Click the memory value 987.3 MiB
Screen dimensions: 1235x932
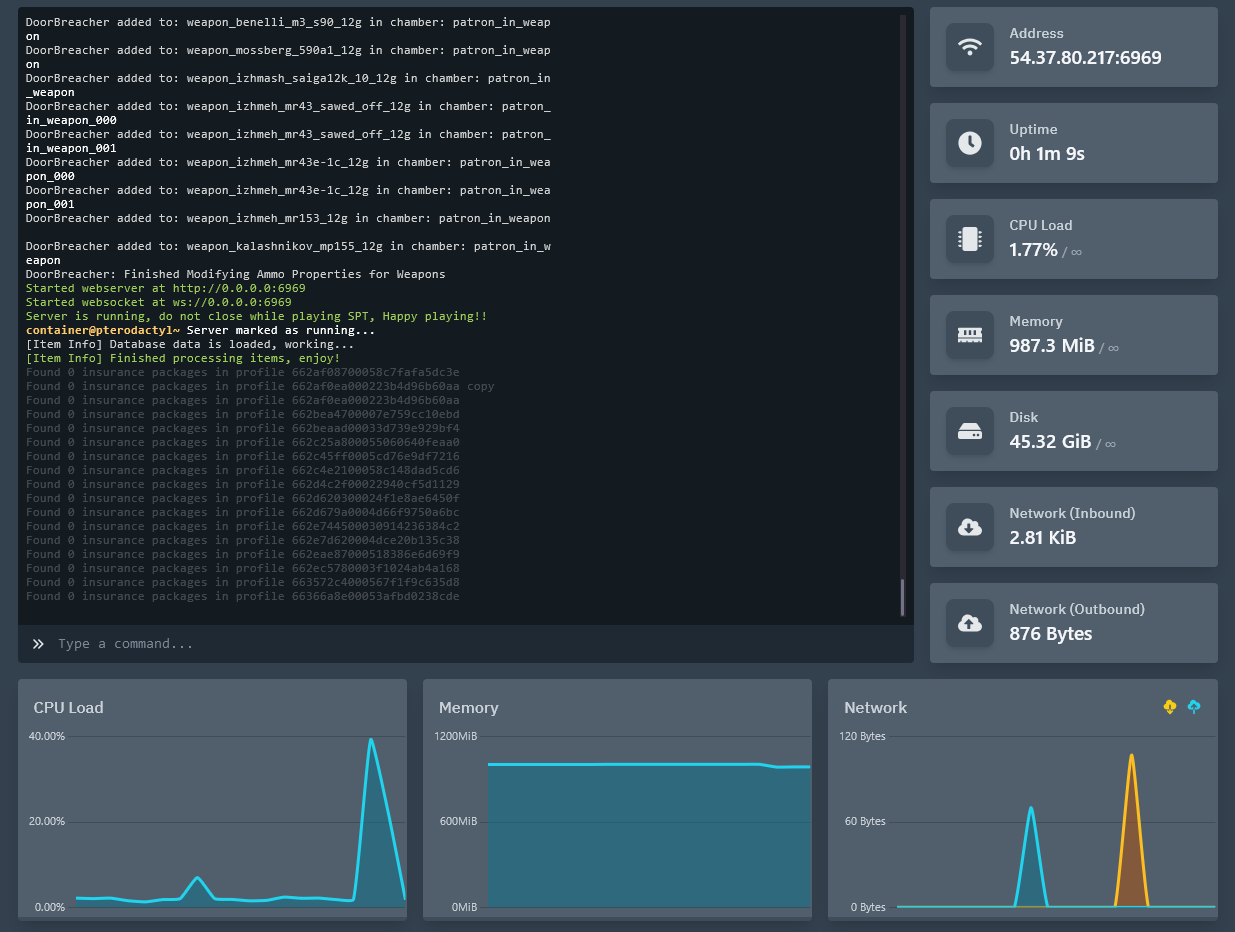pyautogui.click(x=1052, y=346)
